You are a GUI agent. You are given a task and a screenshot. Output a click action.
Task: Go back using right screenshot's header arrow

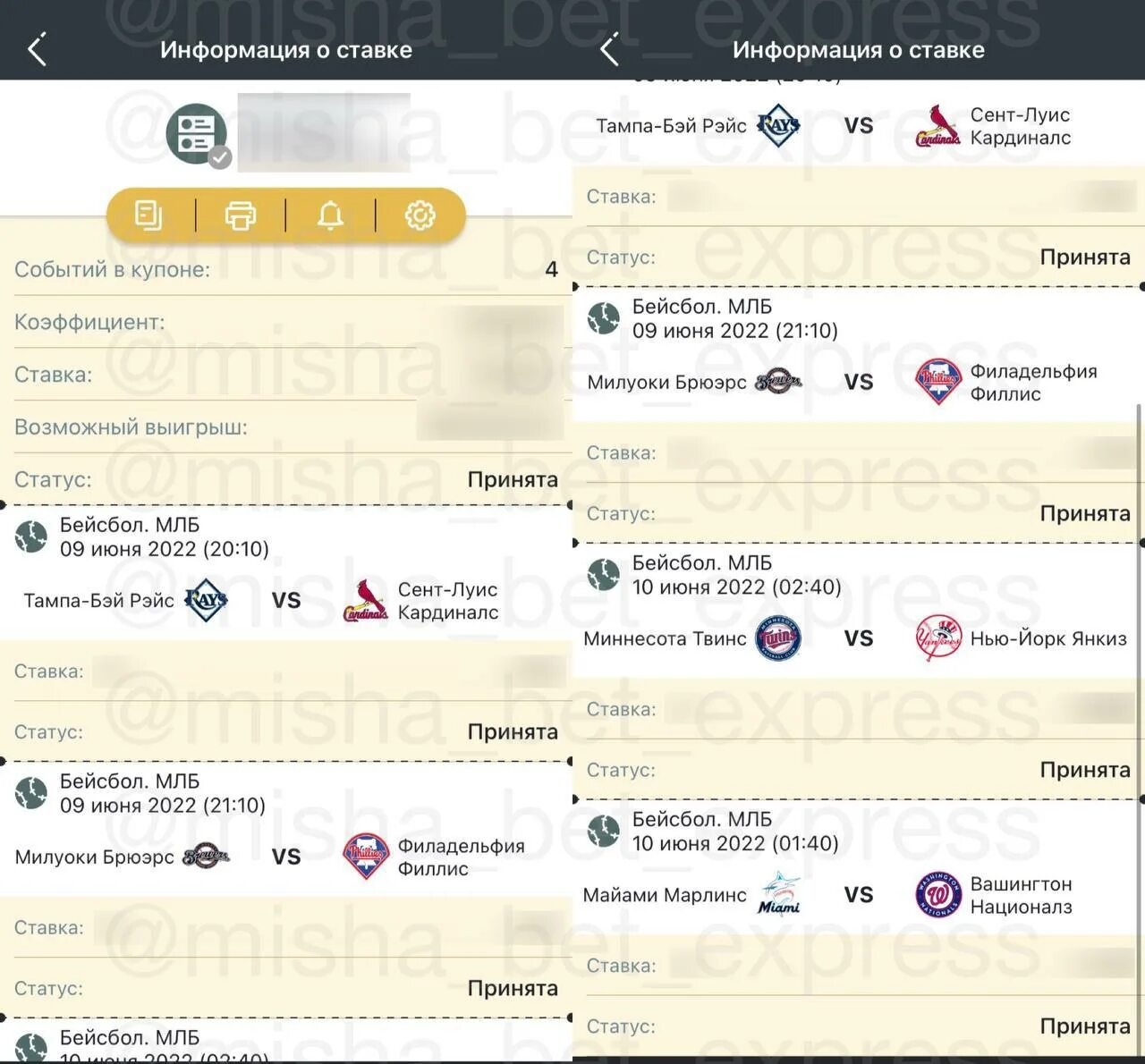609,50
